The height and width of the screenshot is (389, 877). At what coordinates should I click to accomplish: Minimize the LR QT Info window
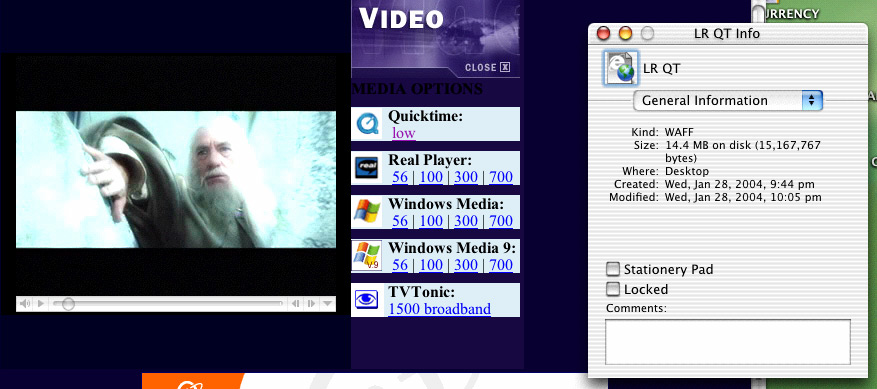[x=625, y=34]
